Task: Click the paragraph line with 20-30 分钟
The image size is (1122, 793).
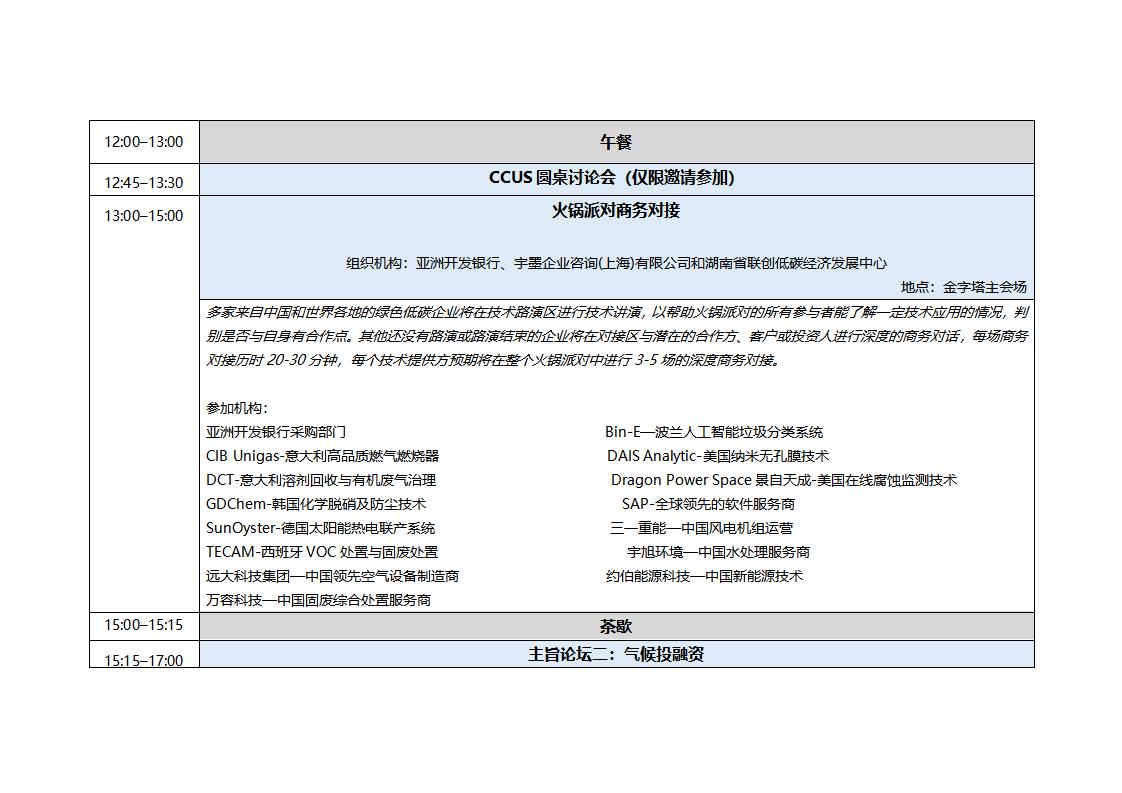Action: click(493, 360)
